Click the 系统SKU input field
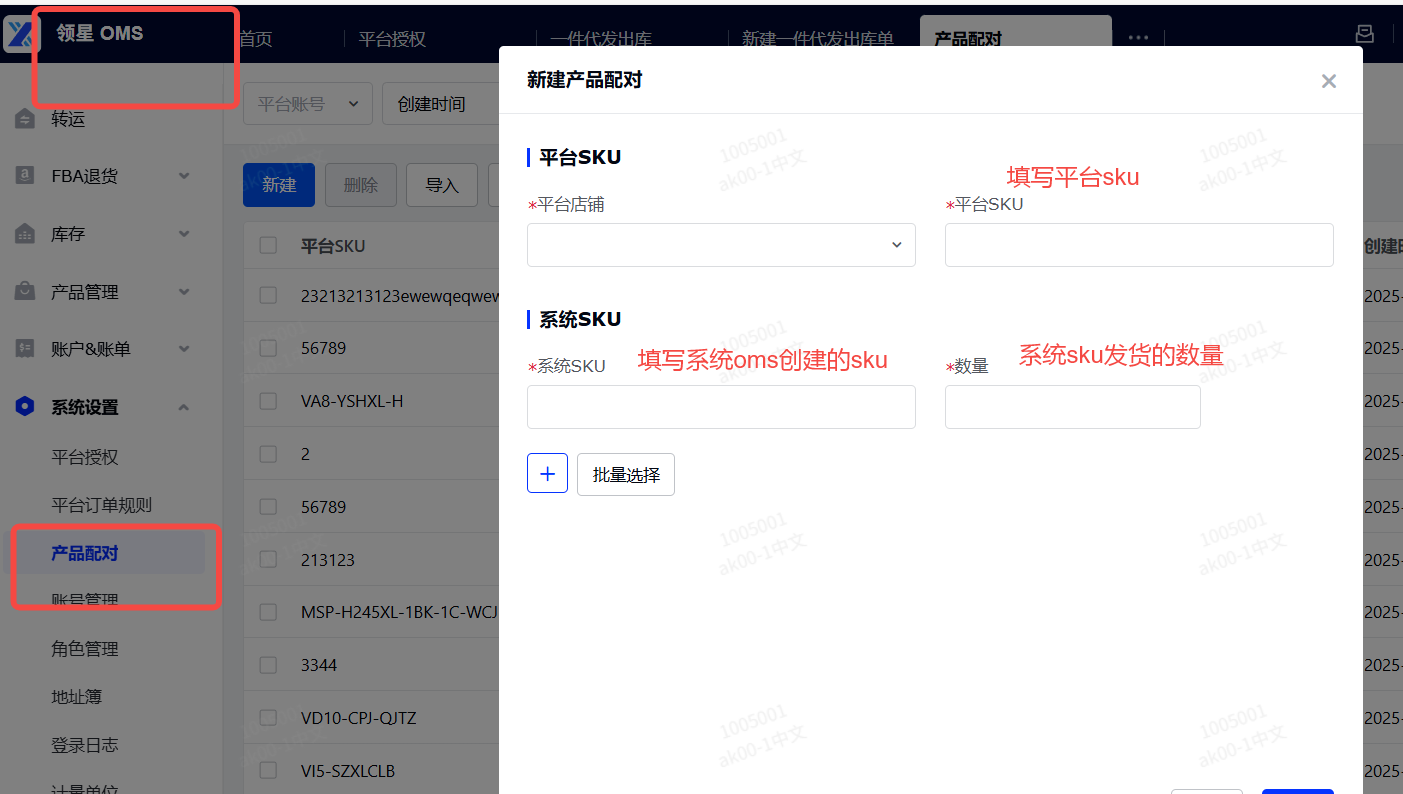The height and width of the screenshot is (794, 1403). click(721, 407)
